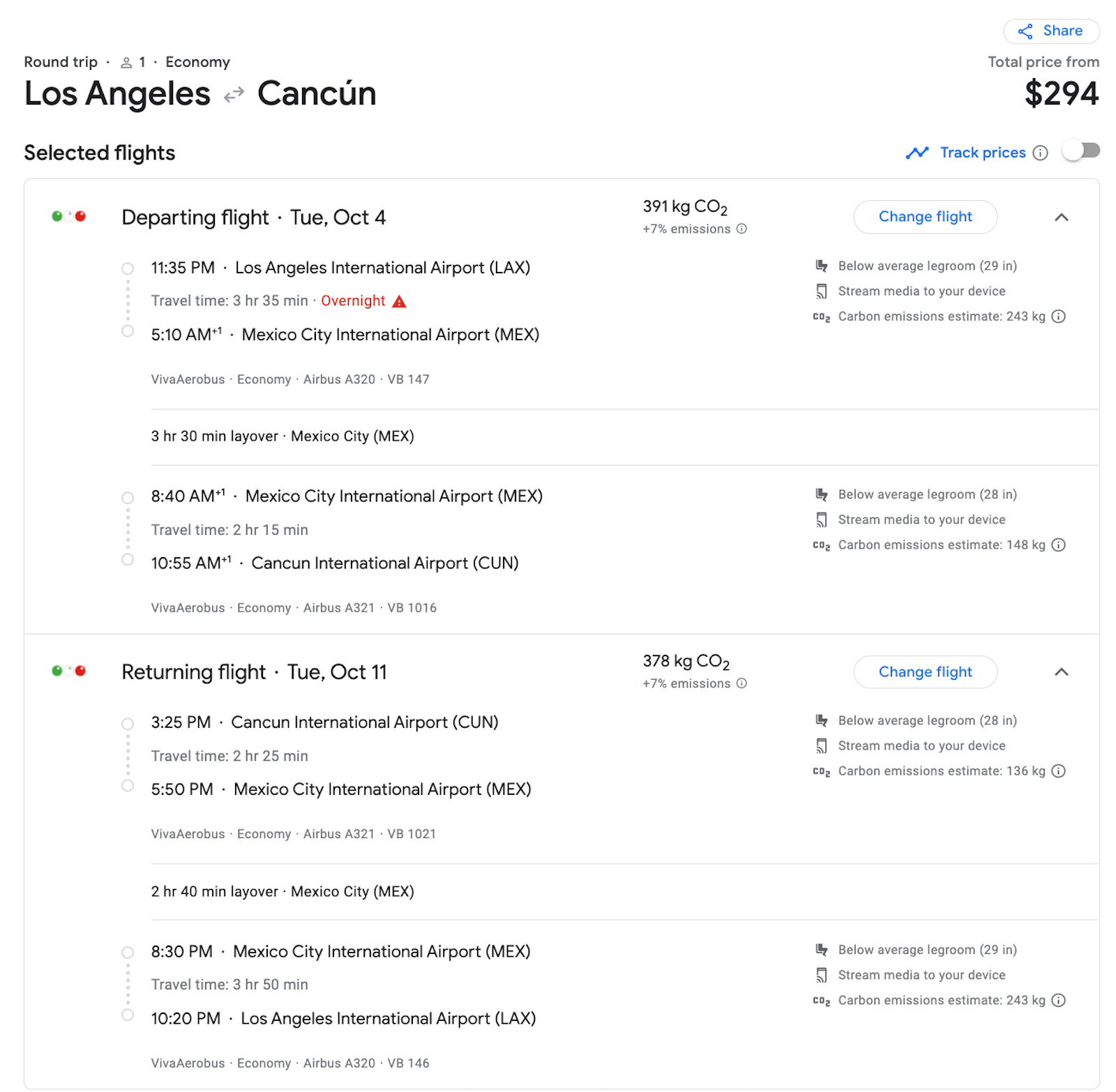This screenshot has width=1116, height=1092.
Task: Select the Share icon
Action: [1025, 31]
